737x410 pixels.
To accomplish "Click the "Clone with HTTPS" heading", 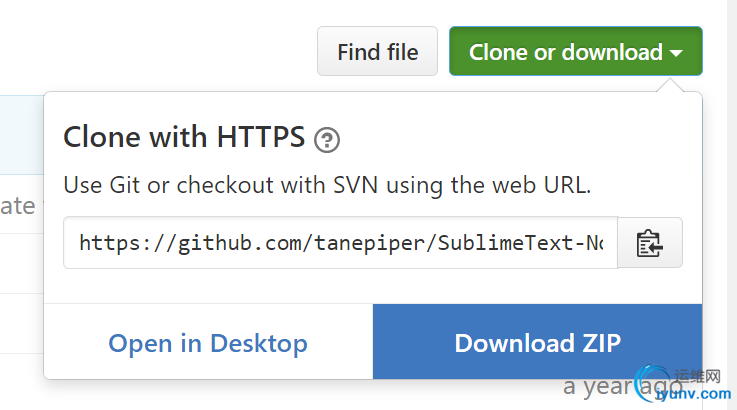I will click(x=184, y=138).
